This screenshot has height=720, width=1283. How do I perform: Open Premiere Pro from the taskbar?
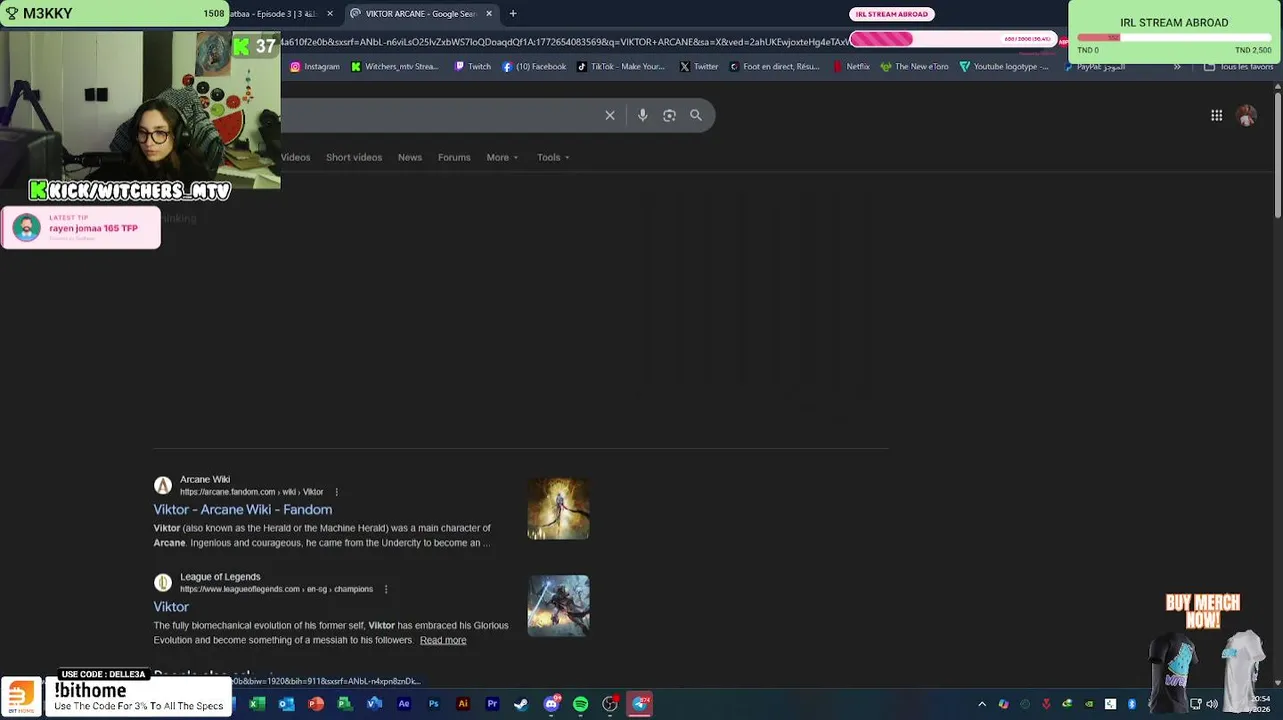pyautogui.click(x=492, y=704)
